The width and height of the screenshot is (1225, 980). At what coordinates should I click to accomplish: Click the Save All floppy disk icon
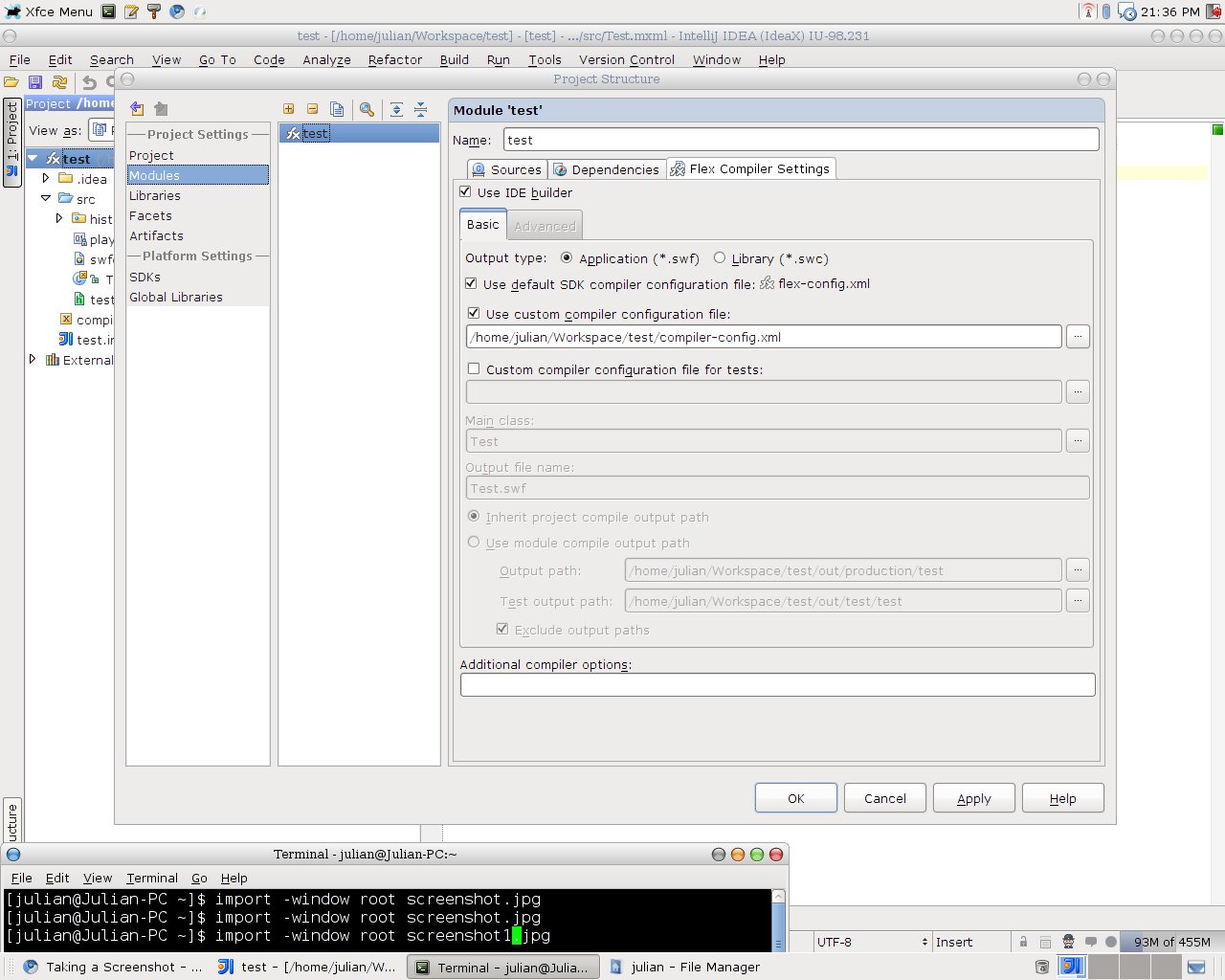point(35,82)
